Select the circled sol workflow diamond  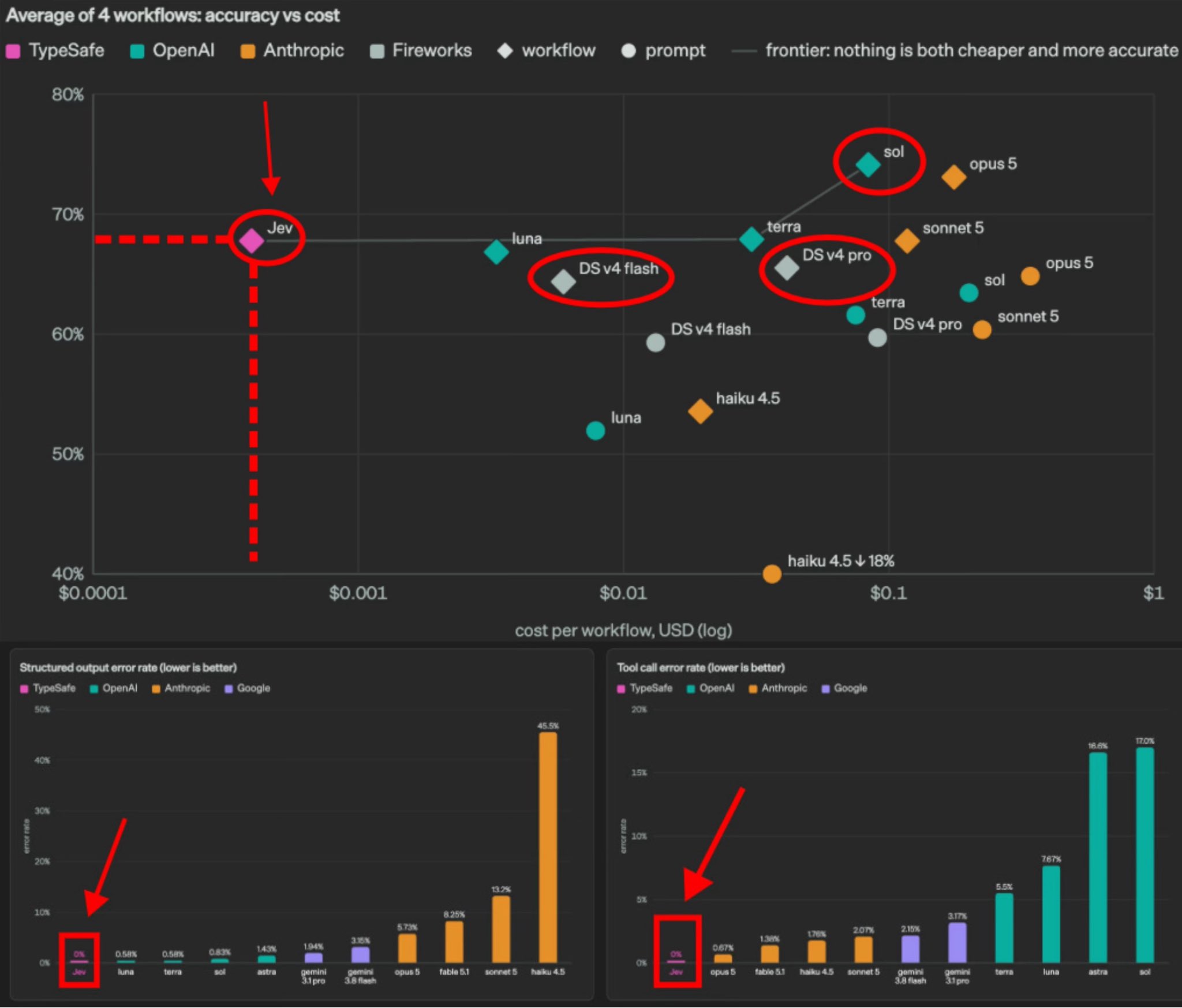click(x=867, y=165)
